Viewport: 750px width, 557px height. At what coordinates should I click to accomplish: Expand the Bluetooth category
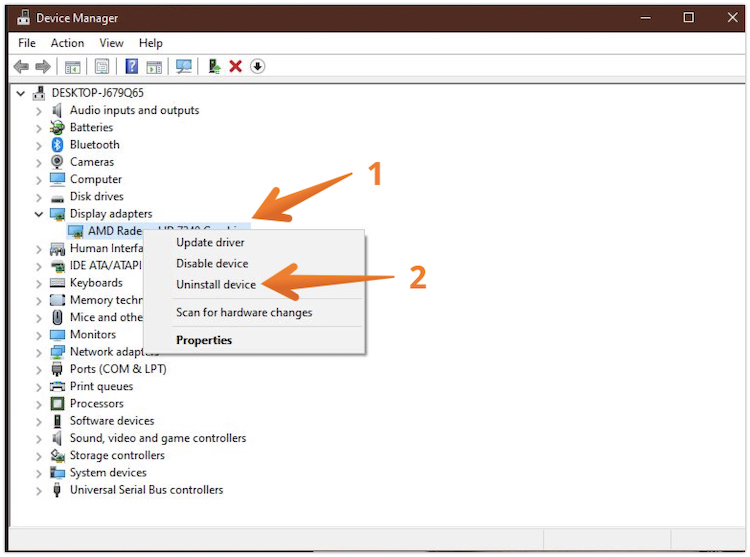point(39,145)
